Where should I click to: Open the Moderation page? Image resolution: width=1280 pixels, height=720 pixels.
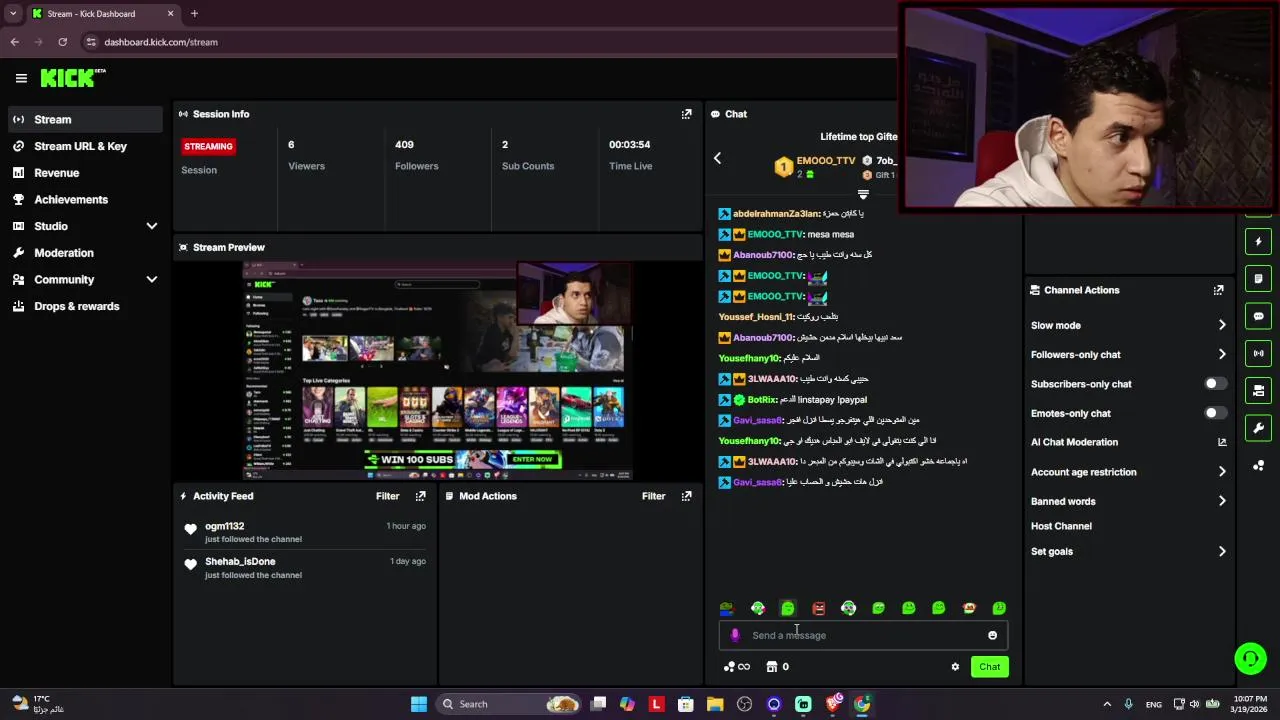tap(85, 253)
